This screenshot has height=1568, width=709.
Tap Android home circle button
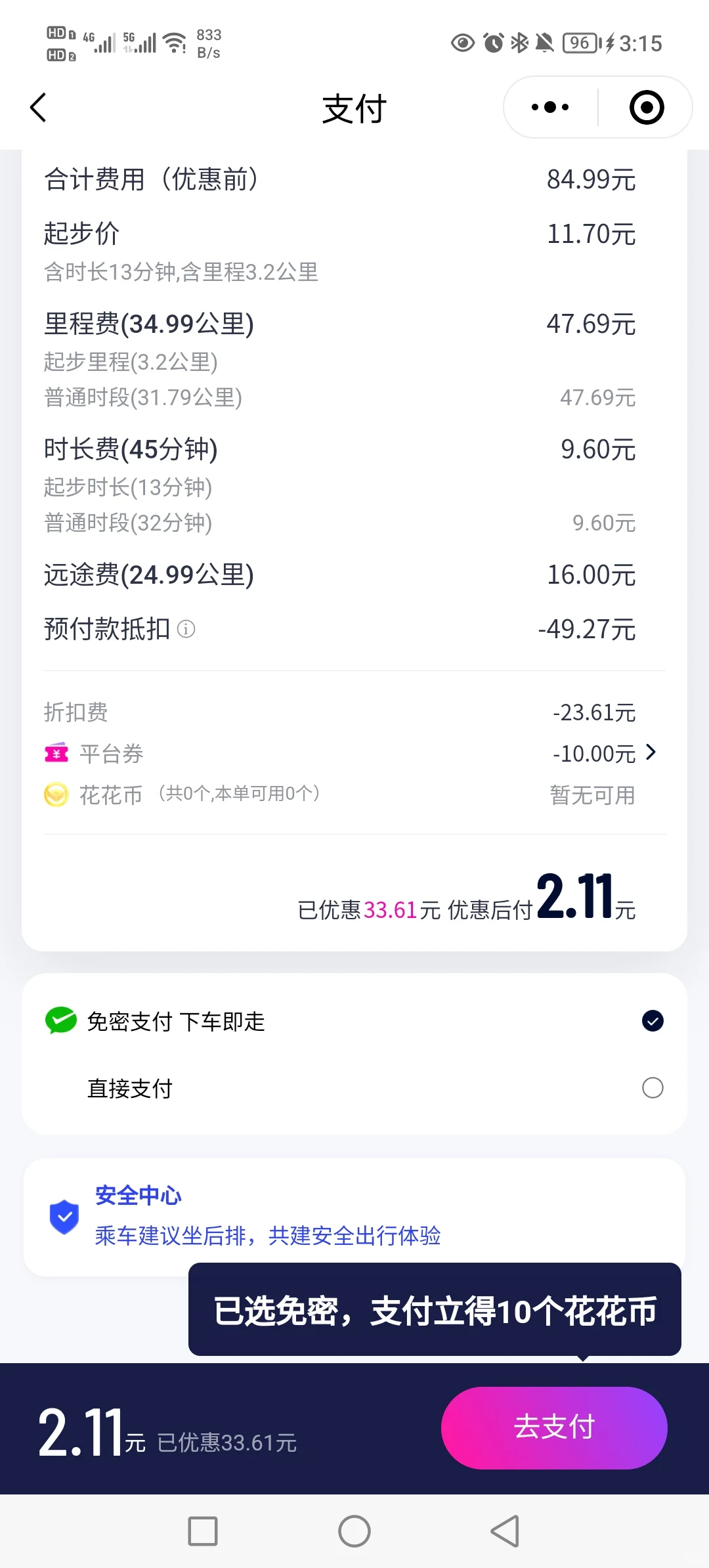pyautogui.click(x=354, y=1531)
